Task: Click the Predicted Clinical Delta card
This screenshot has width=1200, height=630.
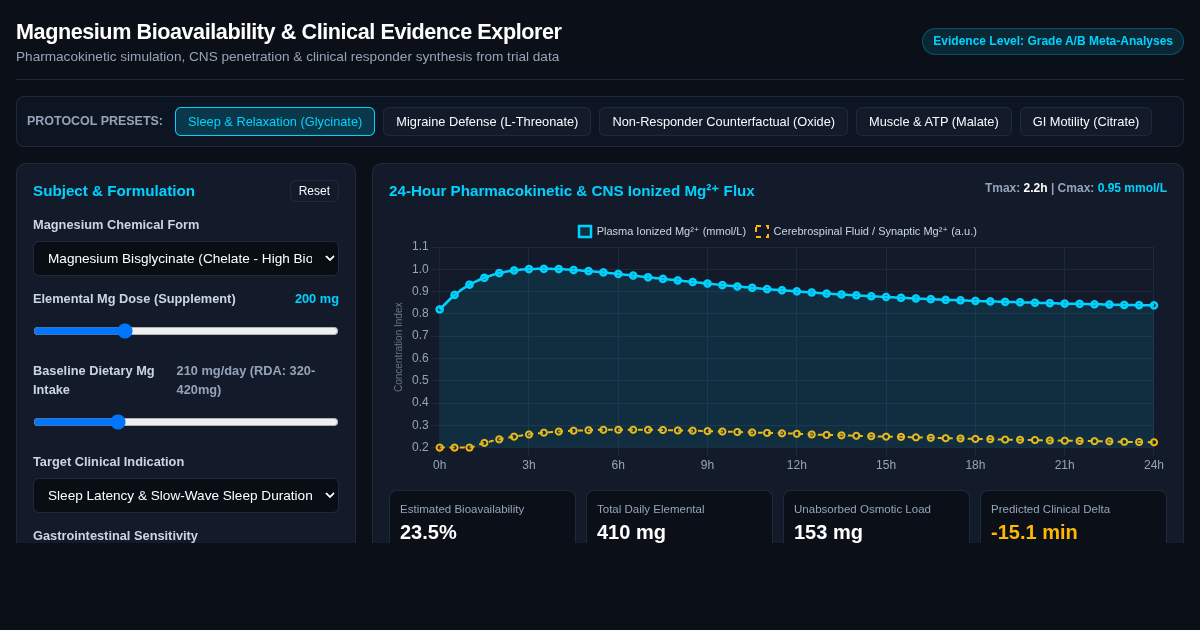Action: pos(1073,517)
